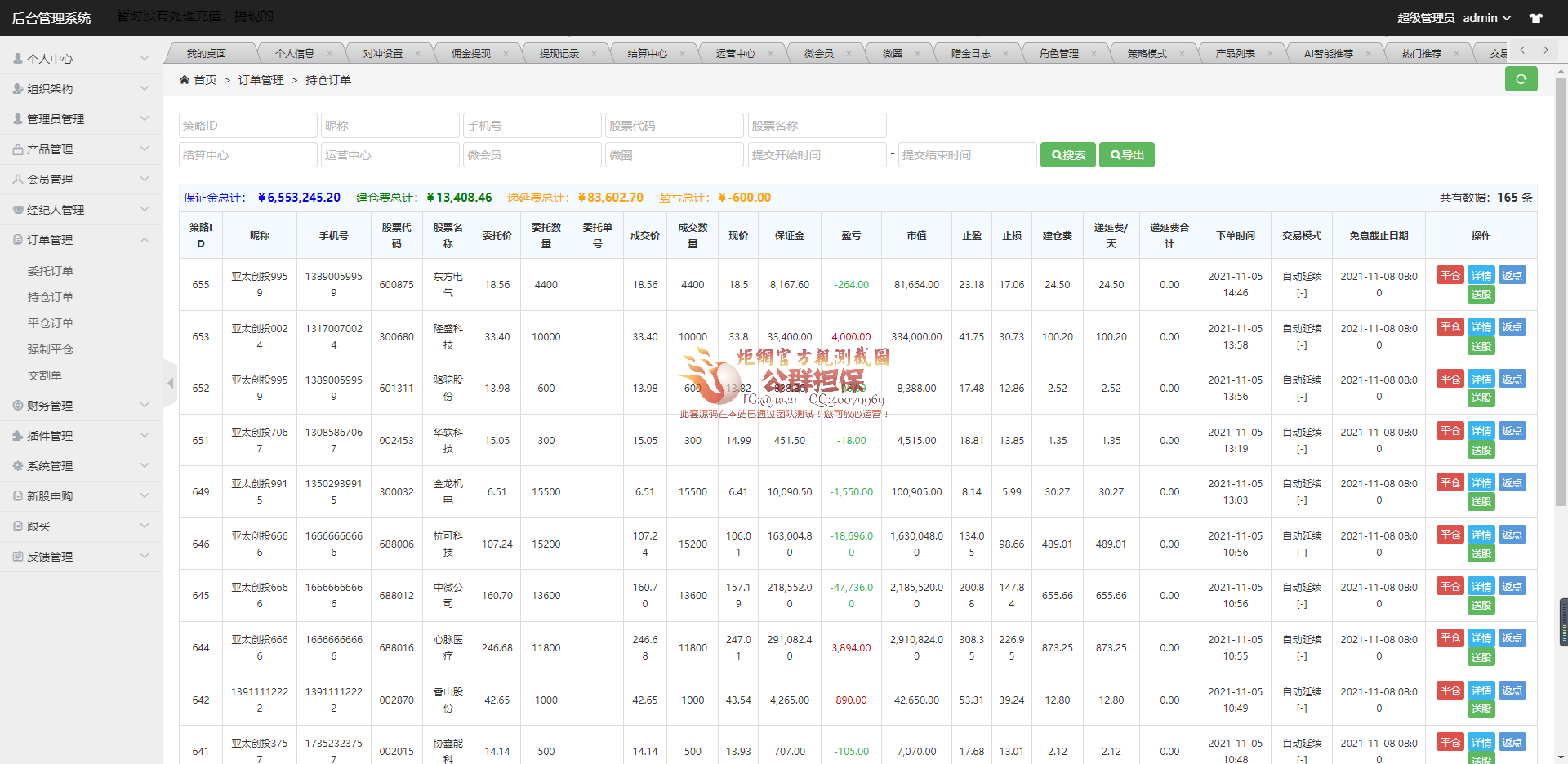Click 详情 button for order 653
Image resolution: width=1568 pixels, height=764 pixels.
point(1481,327)
